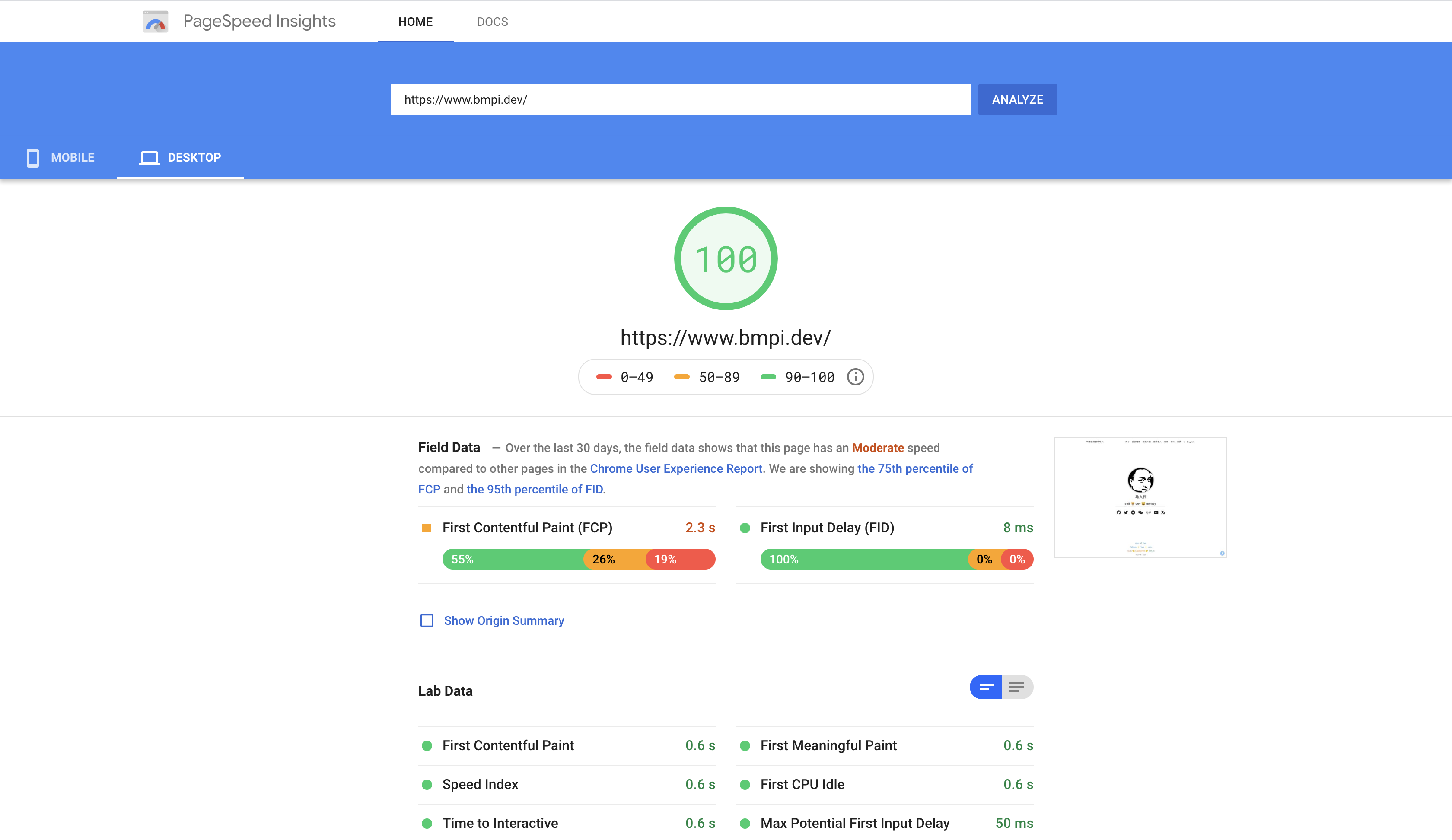Click the PageSpeed Insights logo icon
This screenshot has width=1452, height=840.
pos(155,22)
